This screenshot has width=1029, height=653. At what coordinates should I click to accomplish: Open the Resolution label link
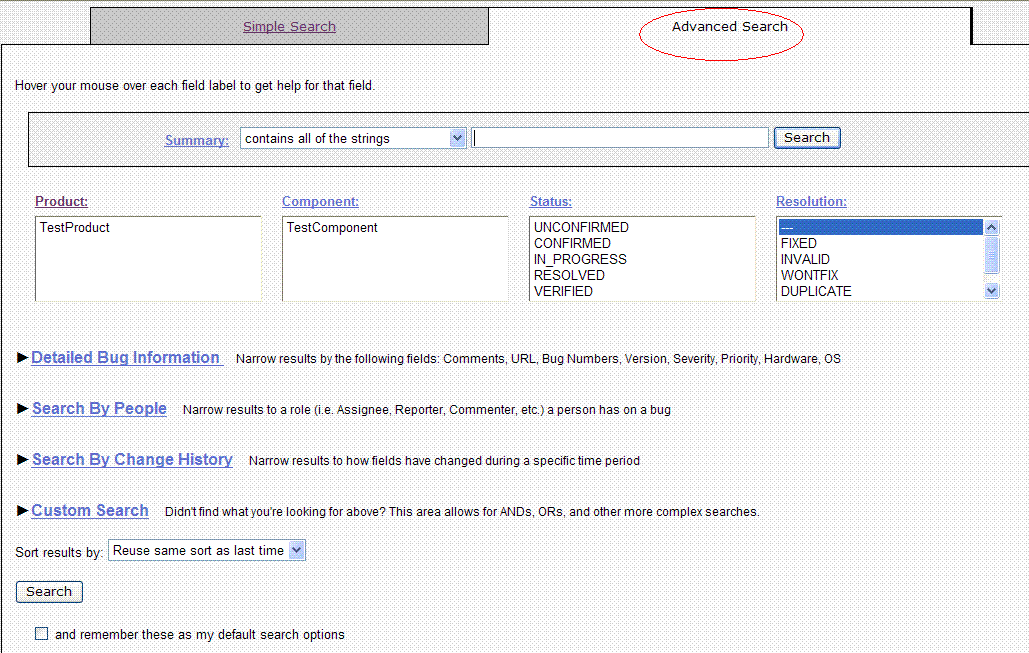[x=811, y=201]
